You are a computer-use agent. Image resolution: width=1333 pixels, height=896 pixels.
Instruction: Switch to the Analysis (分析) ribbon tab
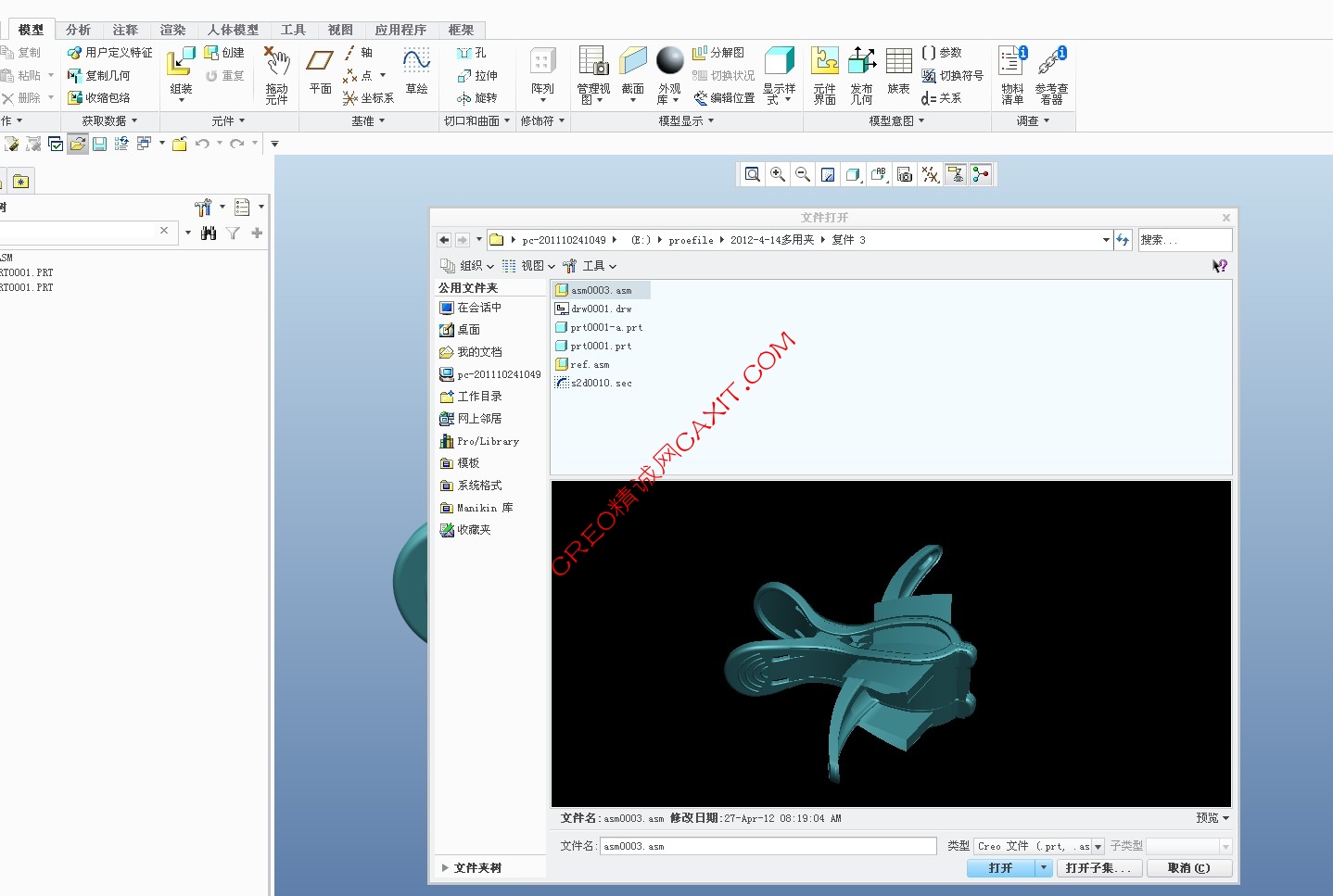click(x=78, y=30)
